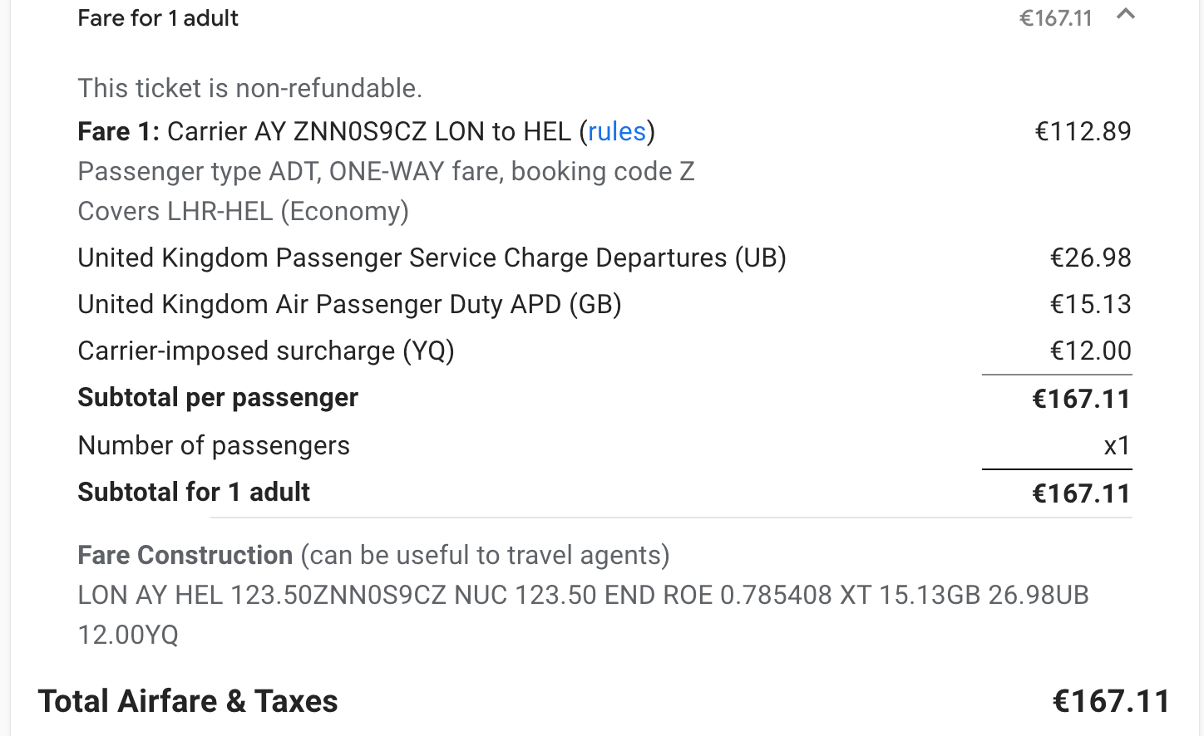This screenshot has width=1204, height=736.
Task: Click the Fare Construction heading
Action: coord(185,555)
